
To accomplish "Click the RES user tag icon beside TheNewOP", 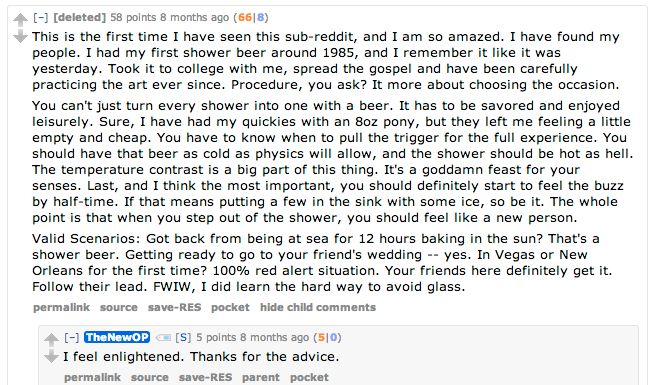I will pos(163,338).
